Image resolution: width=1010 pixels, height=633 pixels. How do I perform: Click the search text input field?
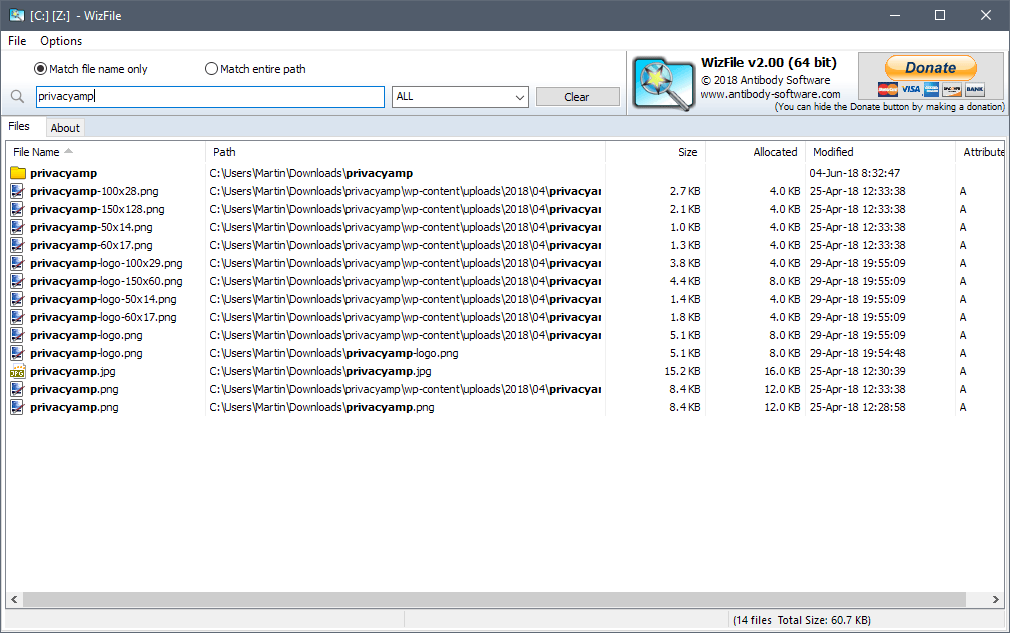point(210,97)
